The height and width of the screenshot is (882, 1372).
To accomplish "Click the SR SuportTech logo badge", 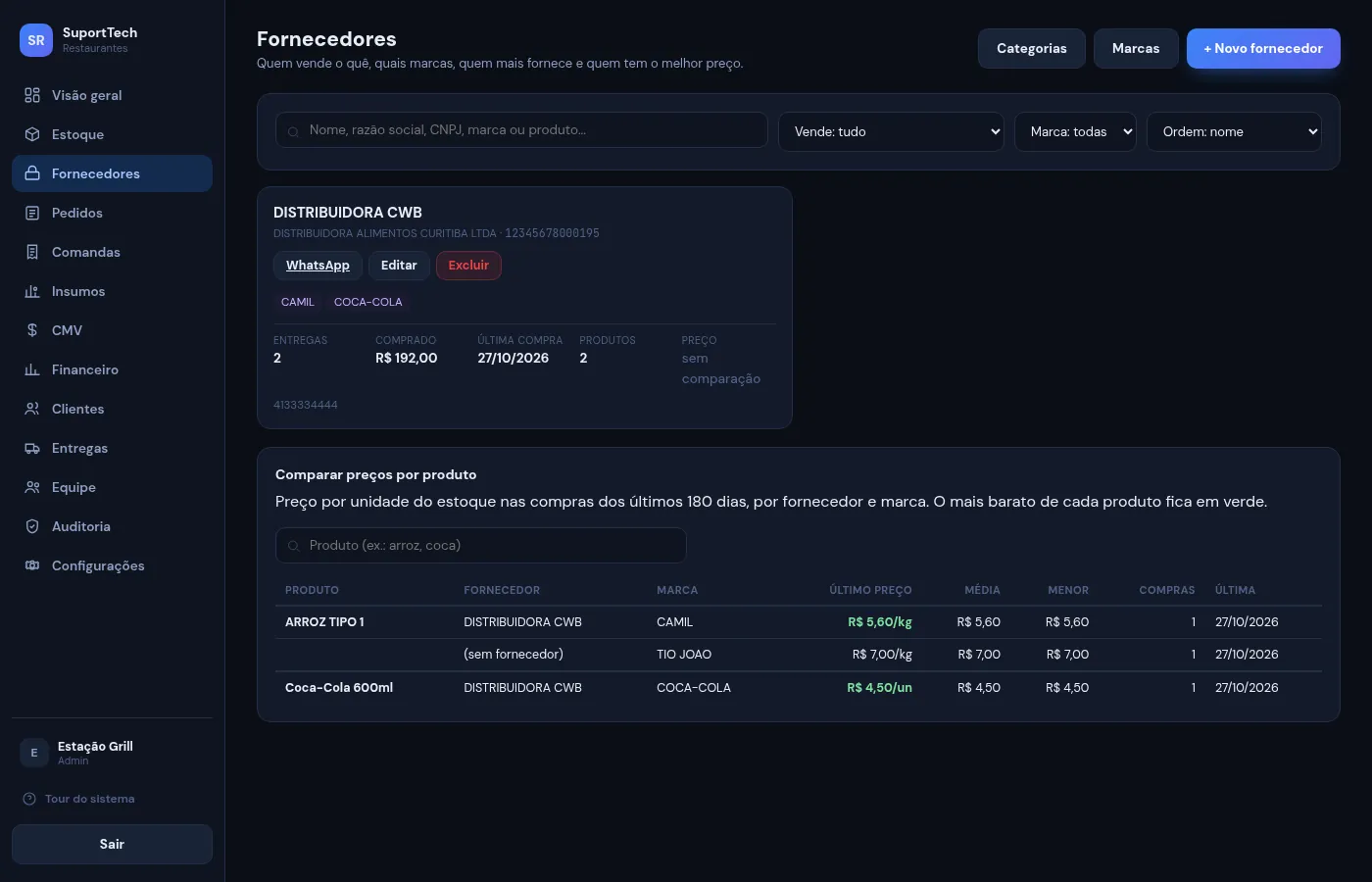I will tap(36, 40).
